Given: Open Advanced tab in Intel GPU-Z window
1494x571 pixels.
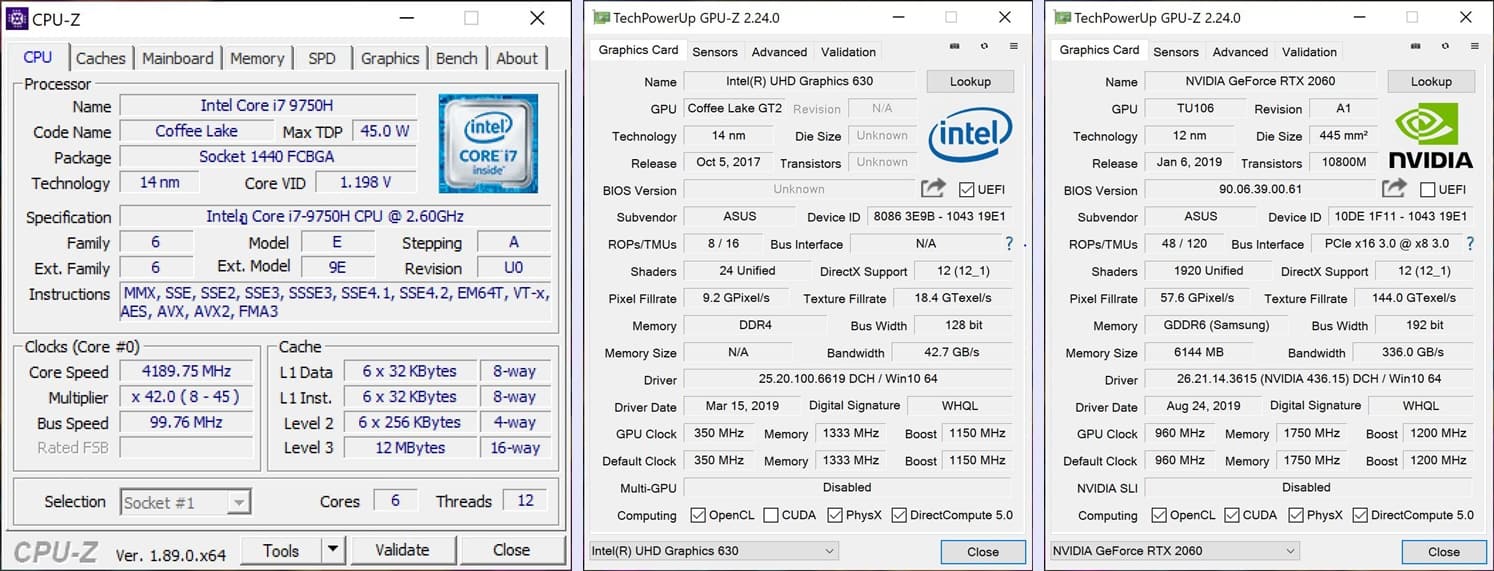Looking at the screenshot, I should pos(779,52).
